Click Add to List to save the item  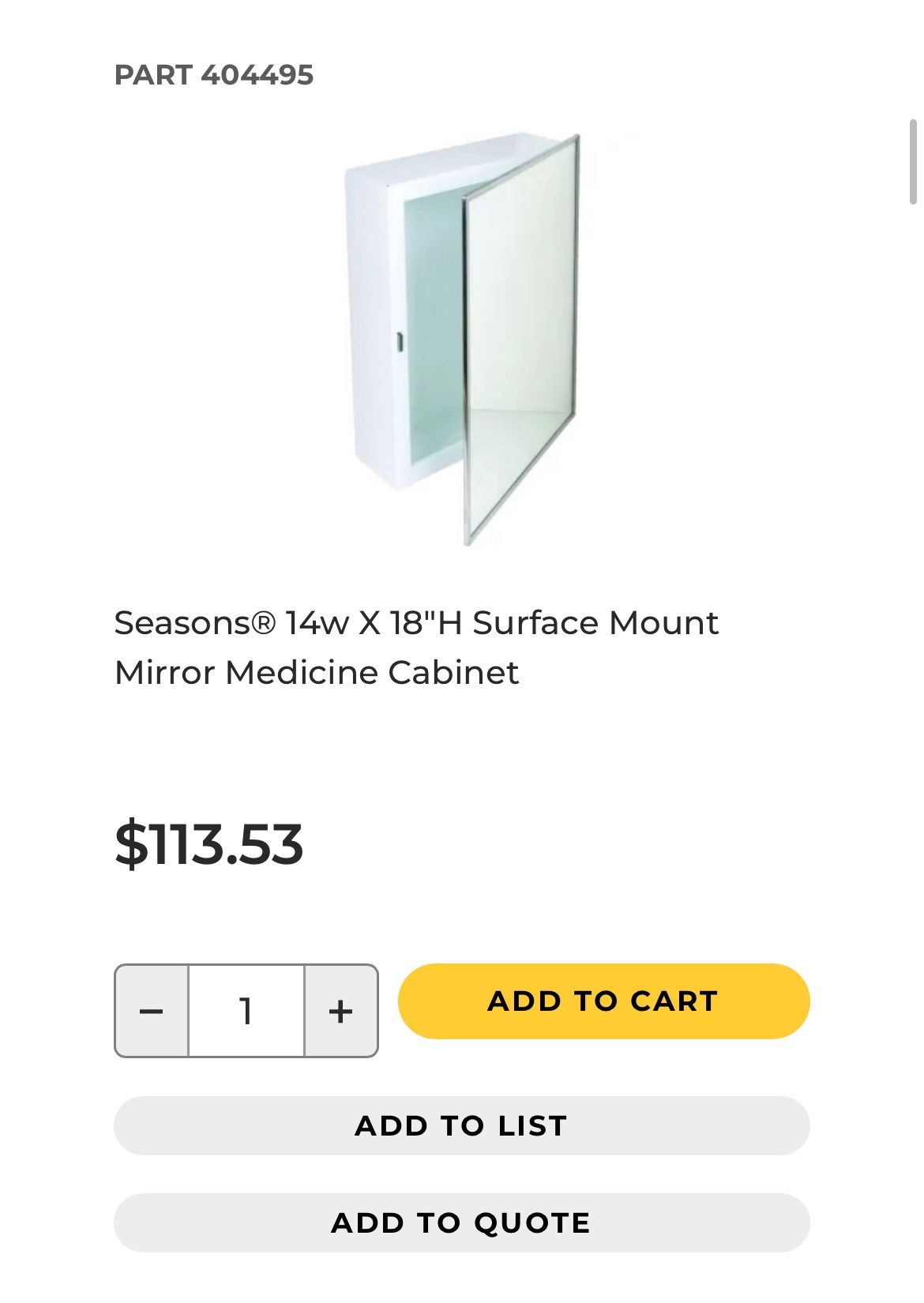pos(462,1126)
